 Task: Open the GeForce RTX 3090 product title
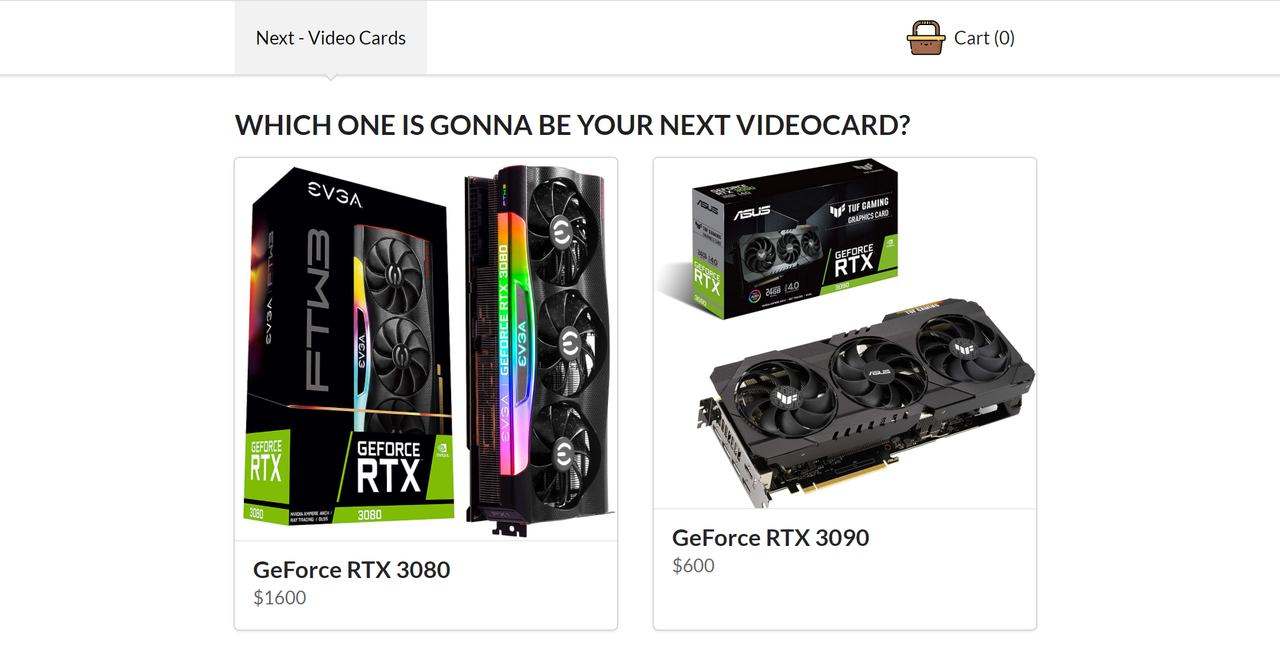point(771,537)
